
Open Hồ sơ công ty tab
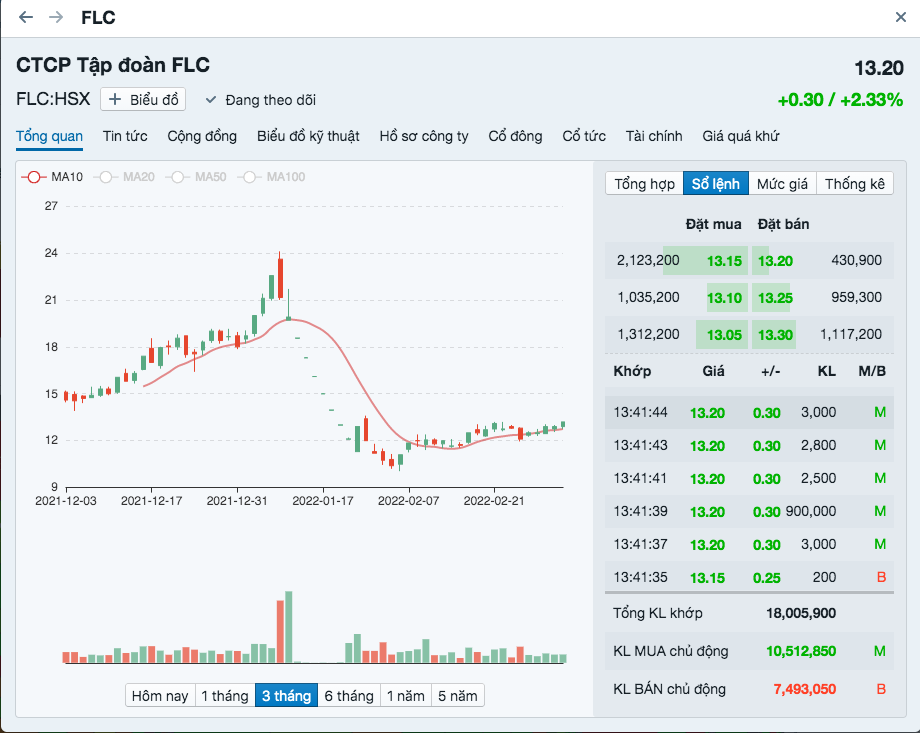coord(424,136)
